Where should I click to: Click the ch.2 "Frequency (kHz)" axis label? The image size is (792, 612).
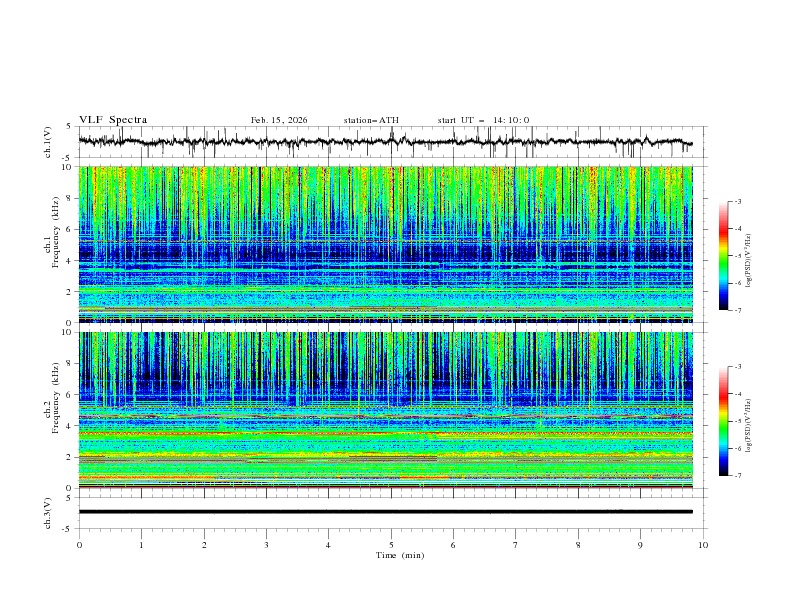click(x=56, y=397)
